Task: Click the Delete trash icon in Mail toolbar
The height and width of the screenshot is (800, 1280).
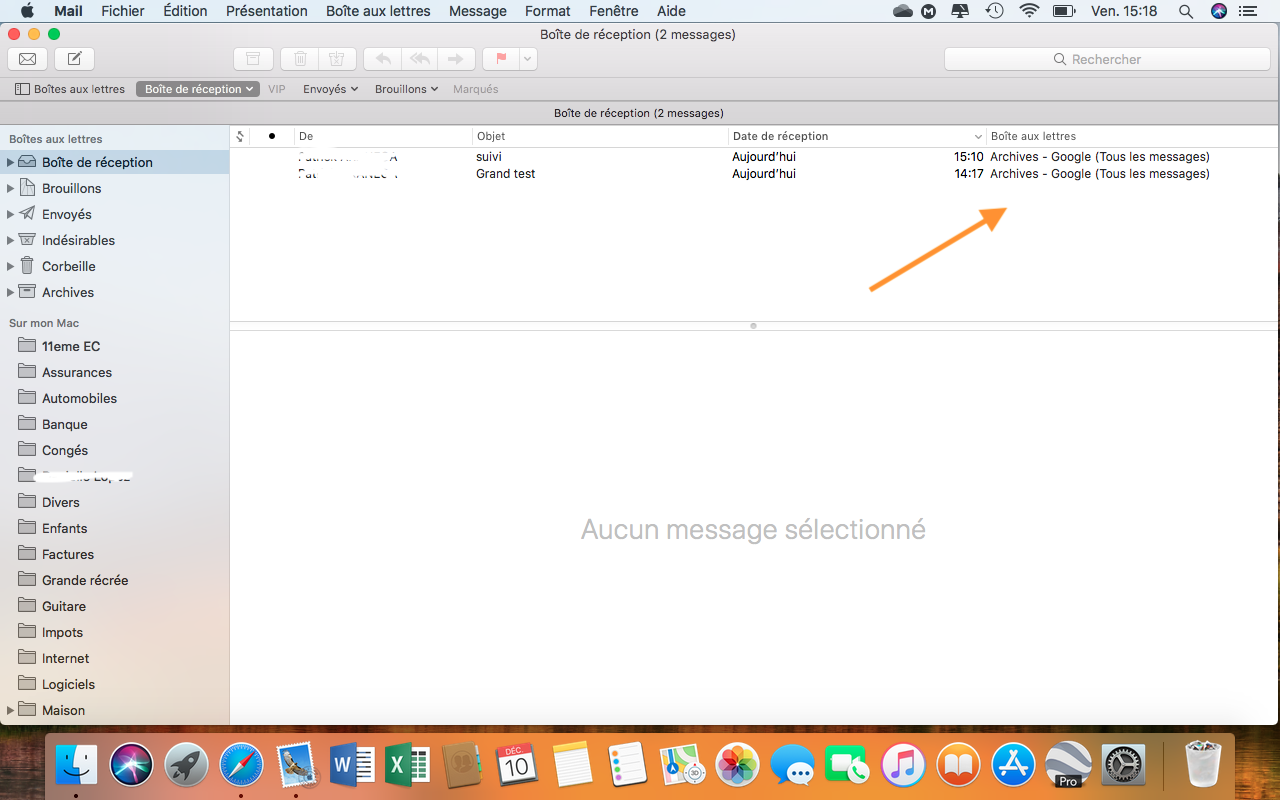Action: click(x=300, y=59)
